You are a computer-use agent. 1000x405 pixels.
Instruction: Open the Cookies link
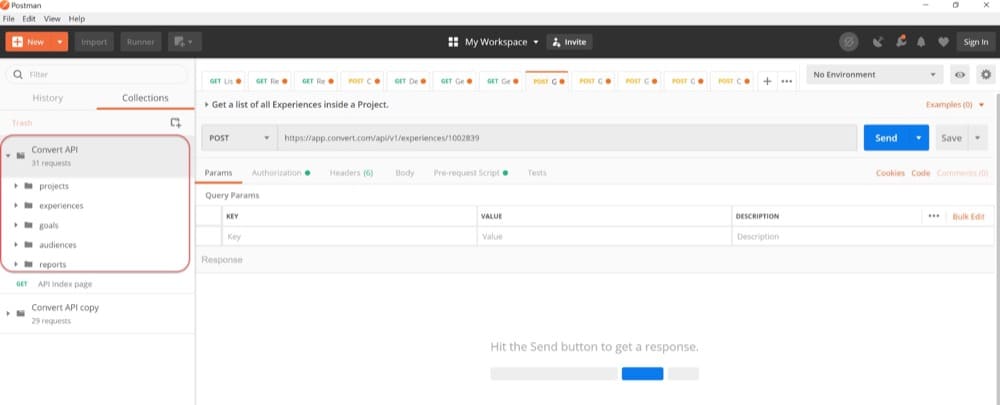pos(890,173)
